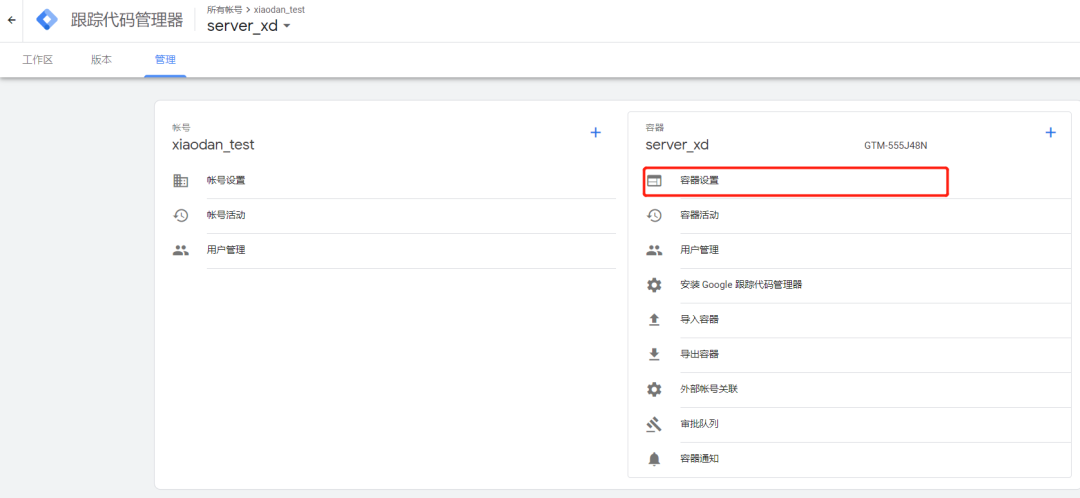Switch to the 工作区 tab
Image resolution: width=1080 pixels, height=498 pixels.
click(x=37, y=60)
